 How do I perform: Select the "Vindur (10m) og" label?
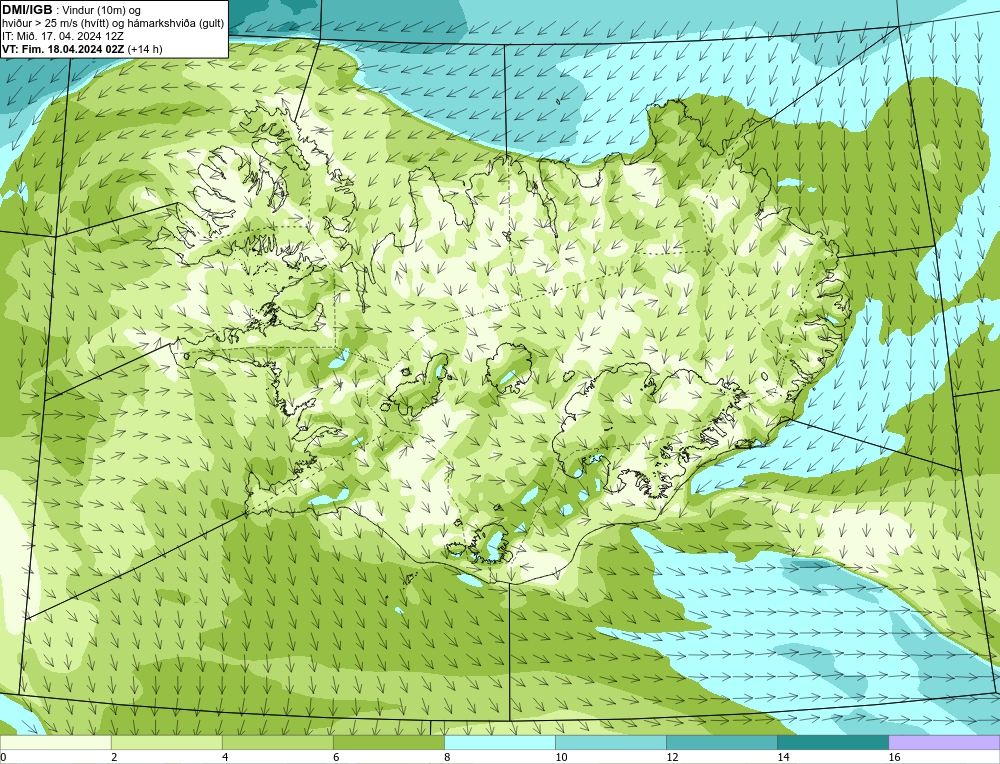[103, 11]
